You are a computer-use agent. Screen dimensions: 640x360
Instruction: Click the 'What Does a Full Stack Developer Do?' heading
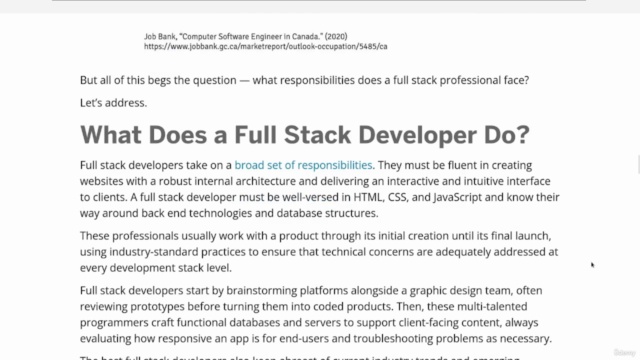coord(304,135)
